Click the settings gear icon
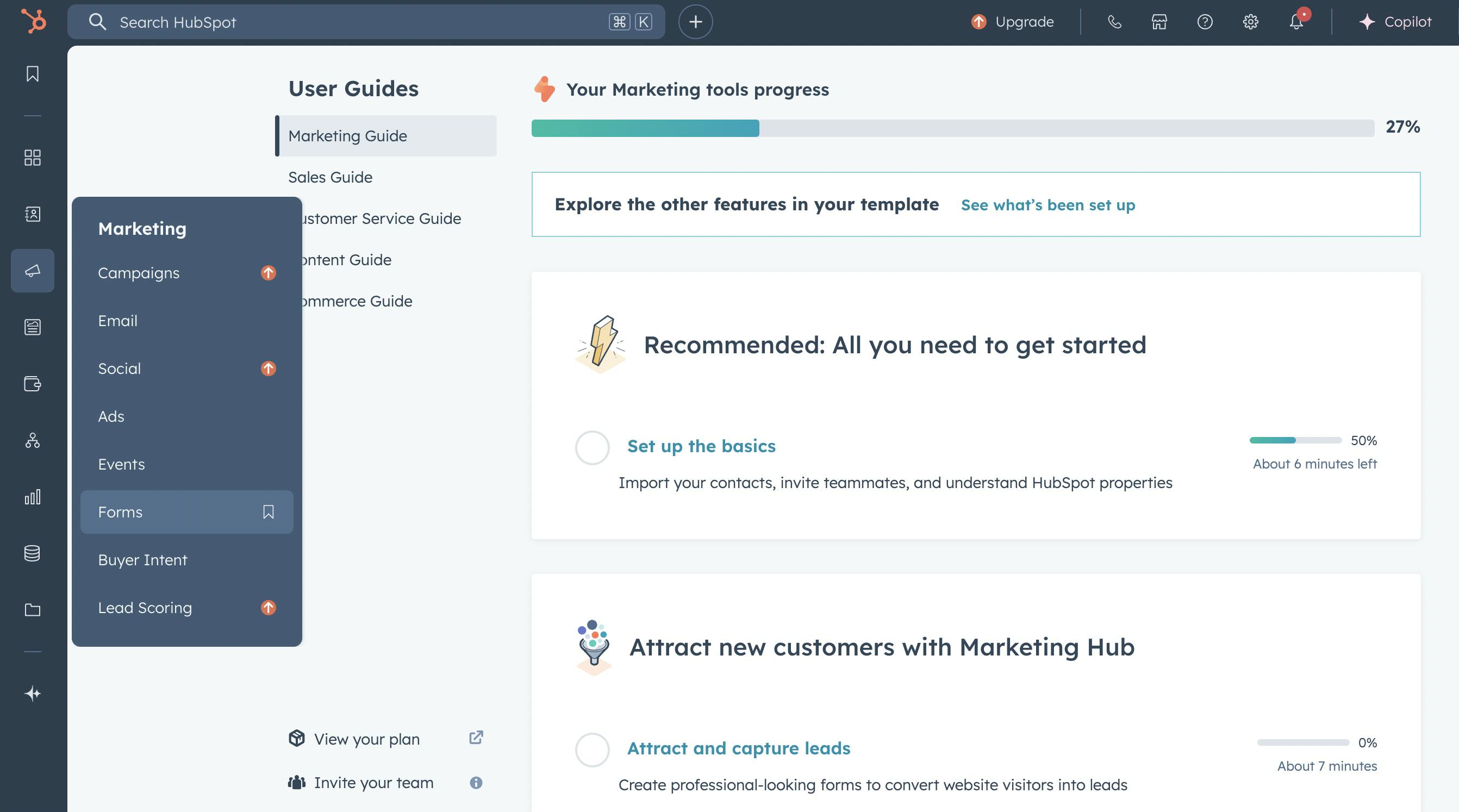1459x812 pixels. [1250, 22]
